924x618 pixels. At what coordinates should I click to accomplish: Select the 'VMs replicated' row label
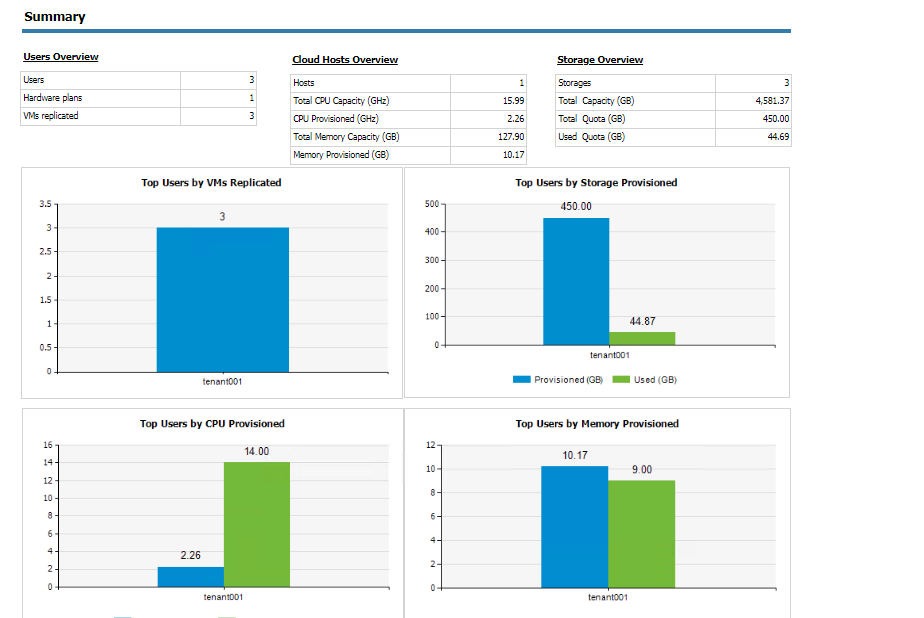point(51,115)
